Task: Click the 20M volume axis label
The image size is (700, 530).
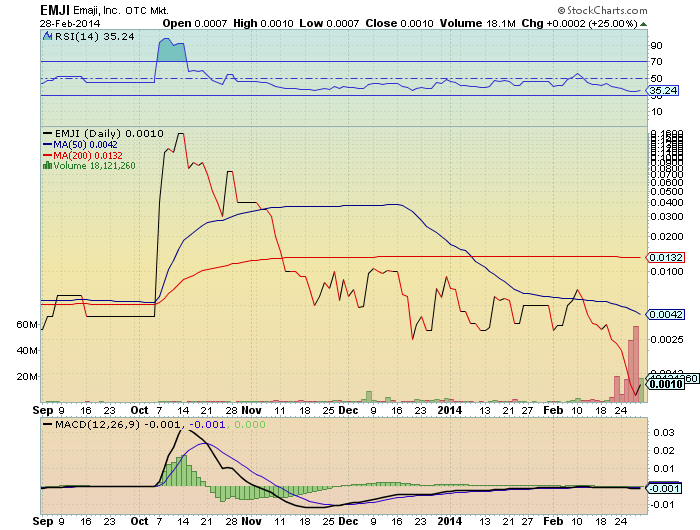Action: tap(27, 376)
